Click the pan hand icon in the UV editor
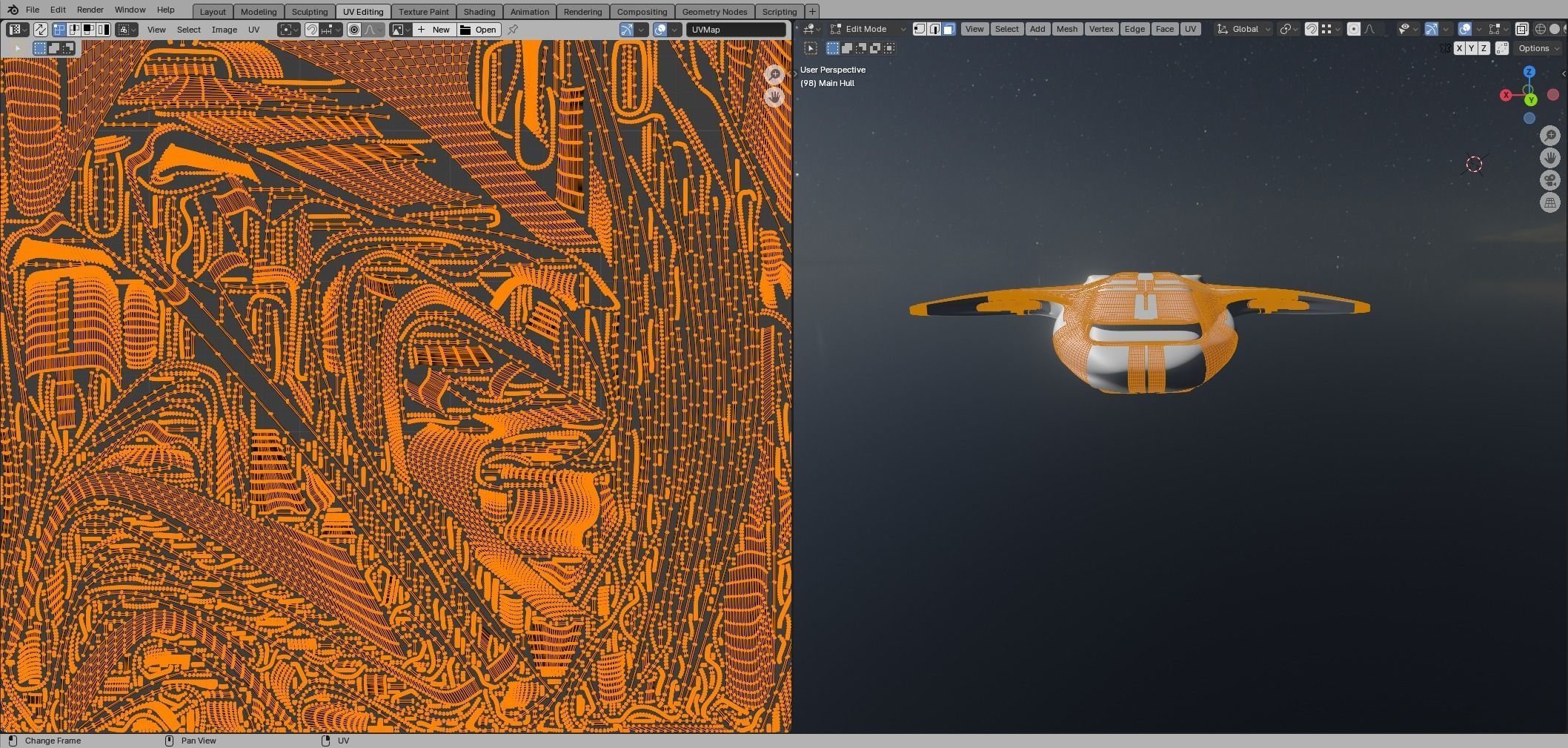This screenshot has height=748, width=1568. pos(774,96)
